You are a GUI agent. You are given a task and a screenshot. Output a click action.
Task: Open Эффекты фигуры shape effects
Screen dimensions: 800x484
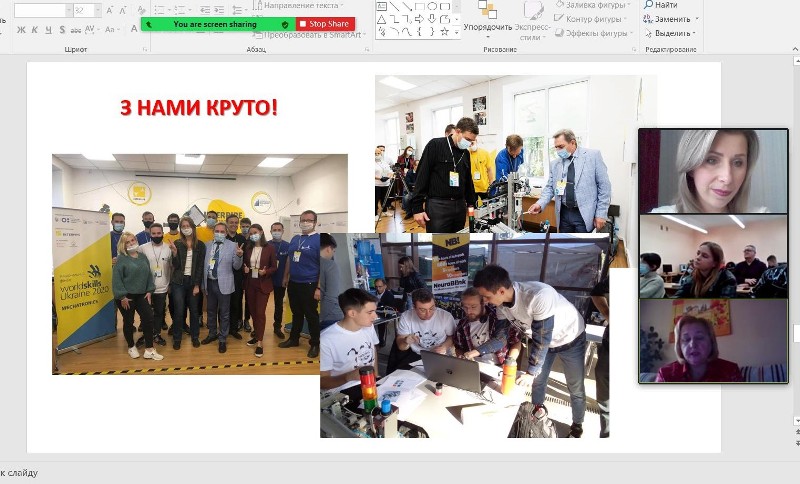tap(593, 33)
